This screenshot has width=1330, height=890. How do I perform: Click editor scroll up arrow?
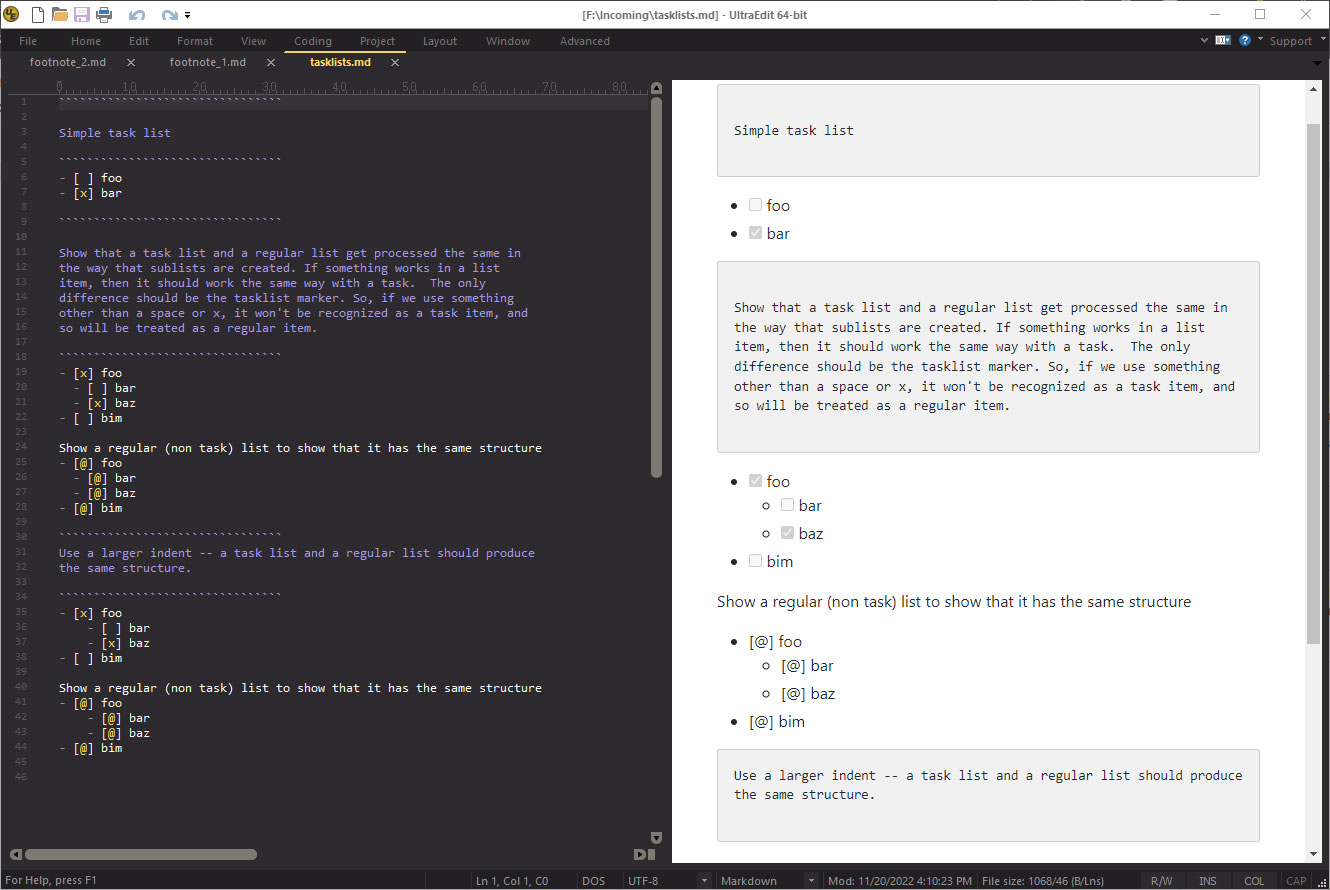pyautogui.click(x=657, y=89)
